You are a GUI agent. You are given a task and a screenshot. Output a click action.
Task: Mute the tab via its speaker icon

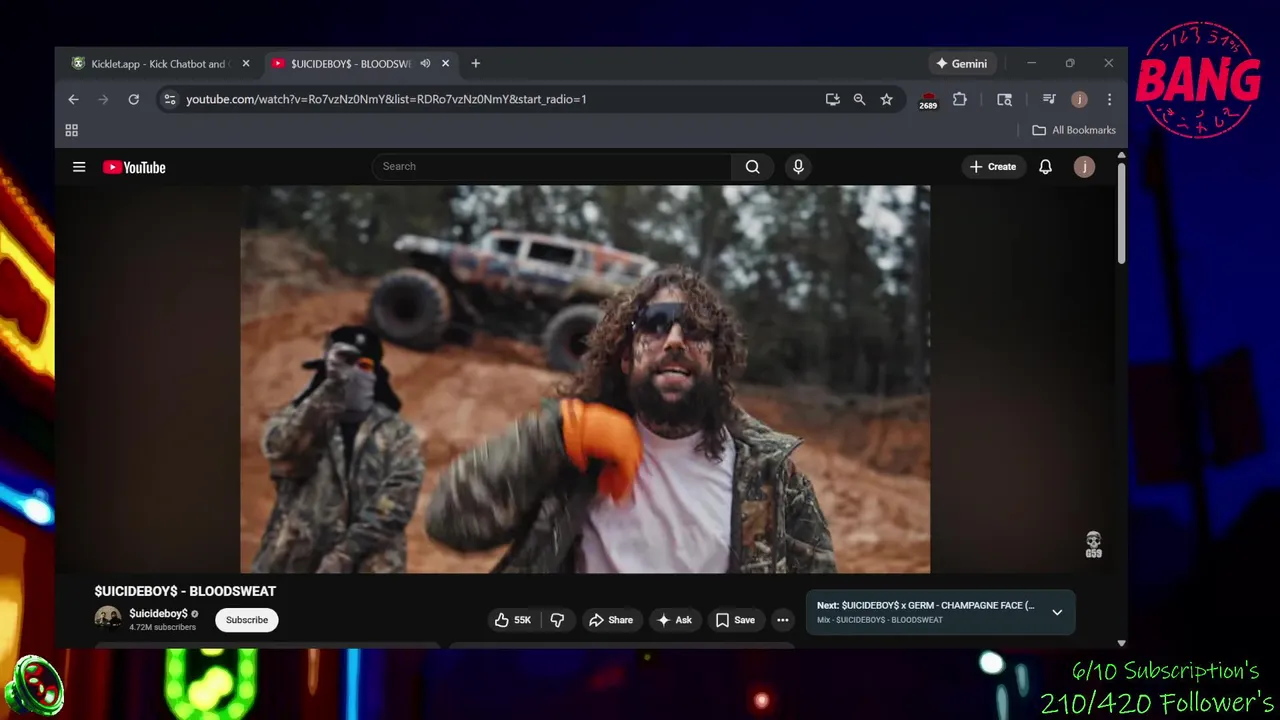coord(425,63)
